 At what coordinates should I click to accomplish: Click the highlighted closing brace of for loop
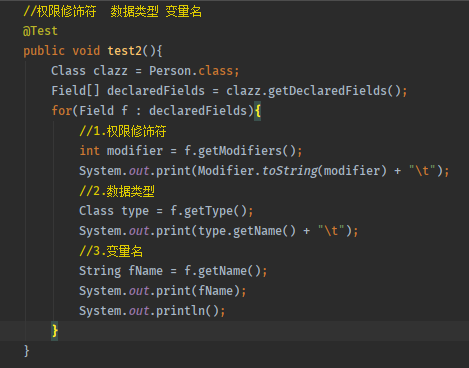click(55, 331)
